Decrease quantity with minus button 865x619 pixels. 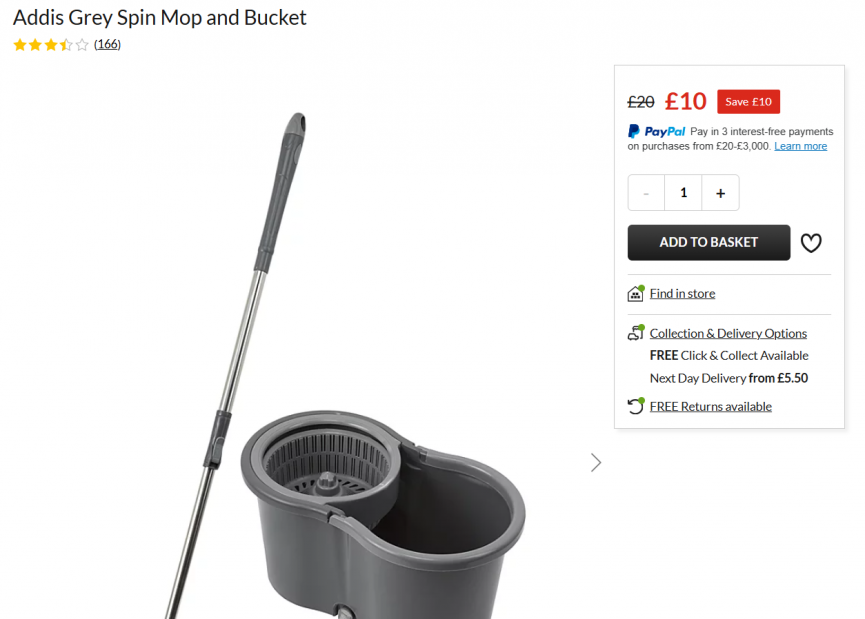point(646,193)
